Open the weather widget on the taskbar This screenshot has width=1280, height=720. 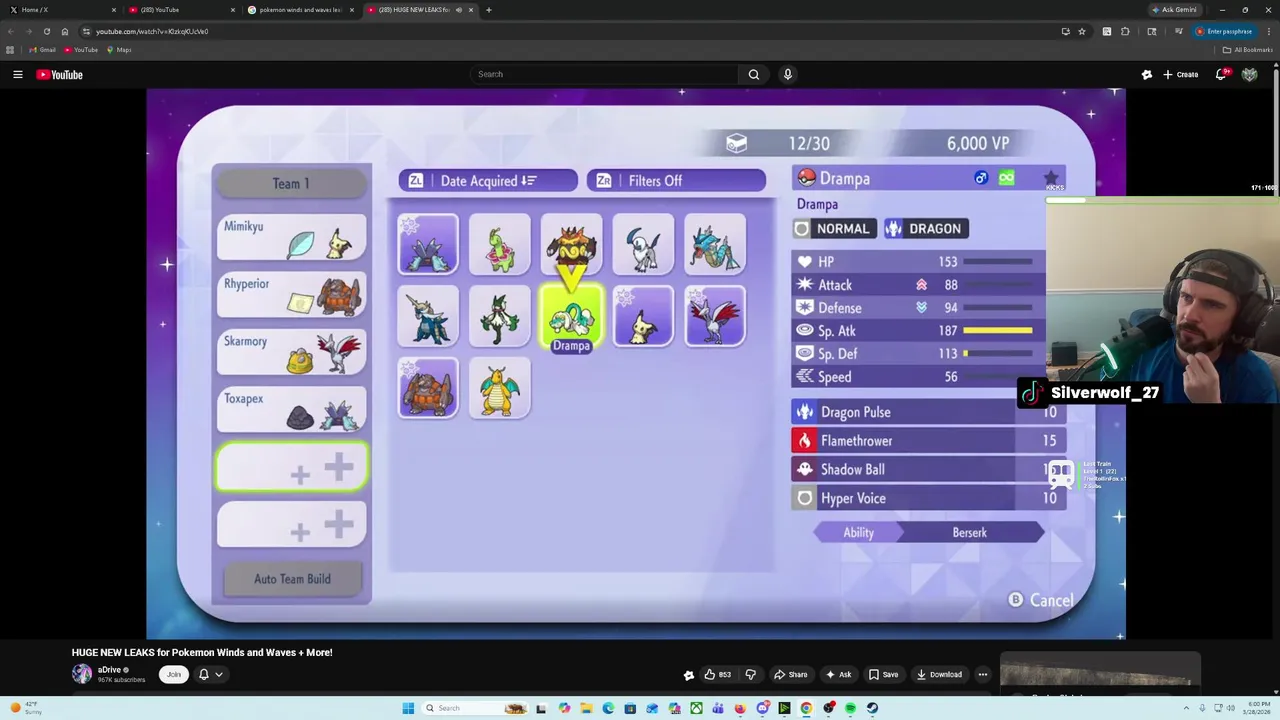[x=26, y=708]
